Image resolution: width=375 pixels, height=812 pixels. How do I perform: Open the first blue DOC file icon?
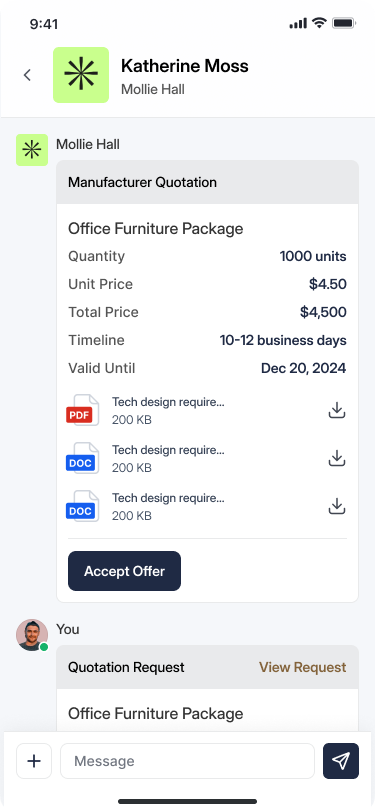[83, 458]
